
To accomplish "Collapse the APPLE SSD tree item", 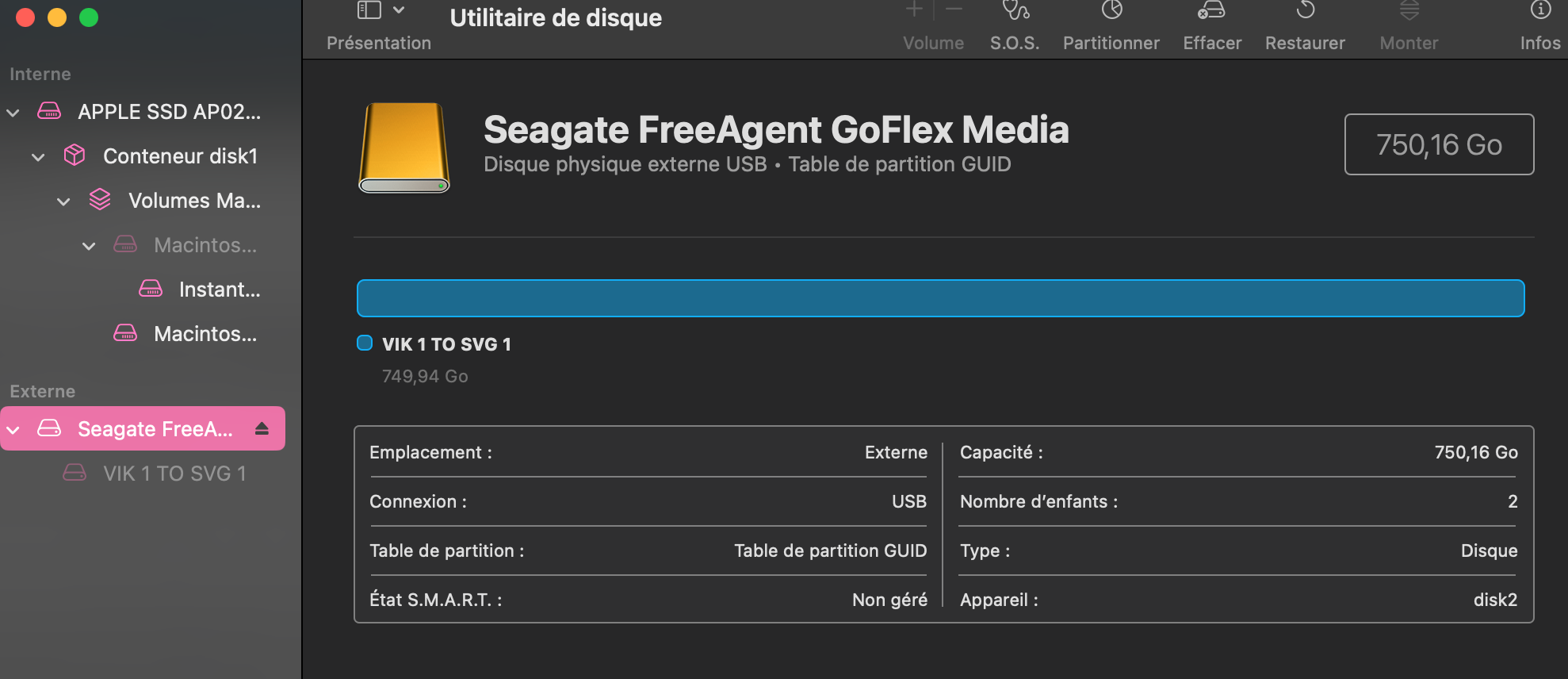I will tap(13, 113).
